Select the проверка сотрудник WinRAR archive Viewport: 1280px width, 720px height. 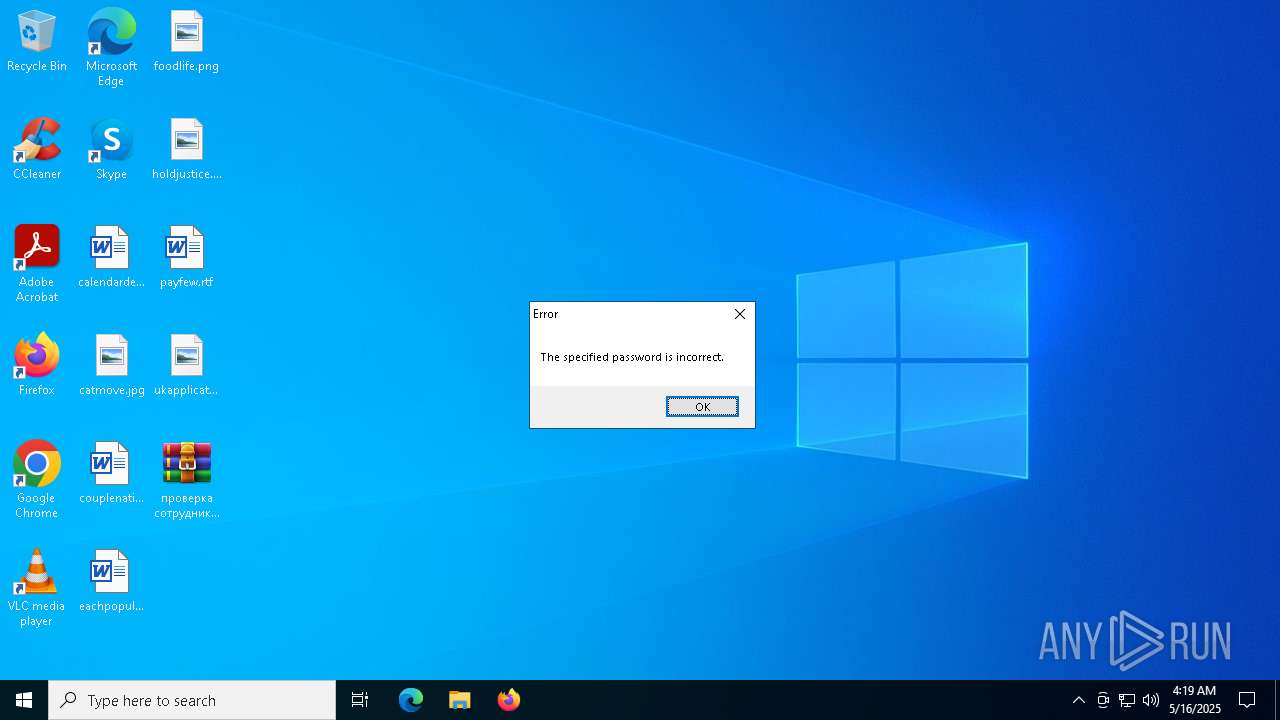click(x=186, y=480)
